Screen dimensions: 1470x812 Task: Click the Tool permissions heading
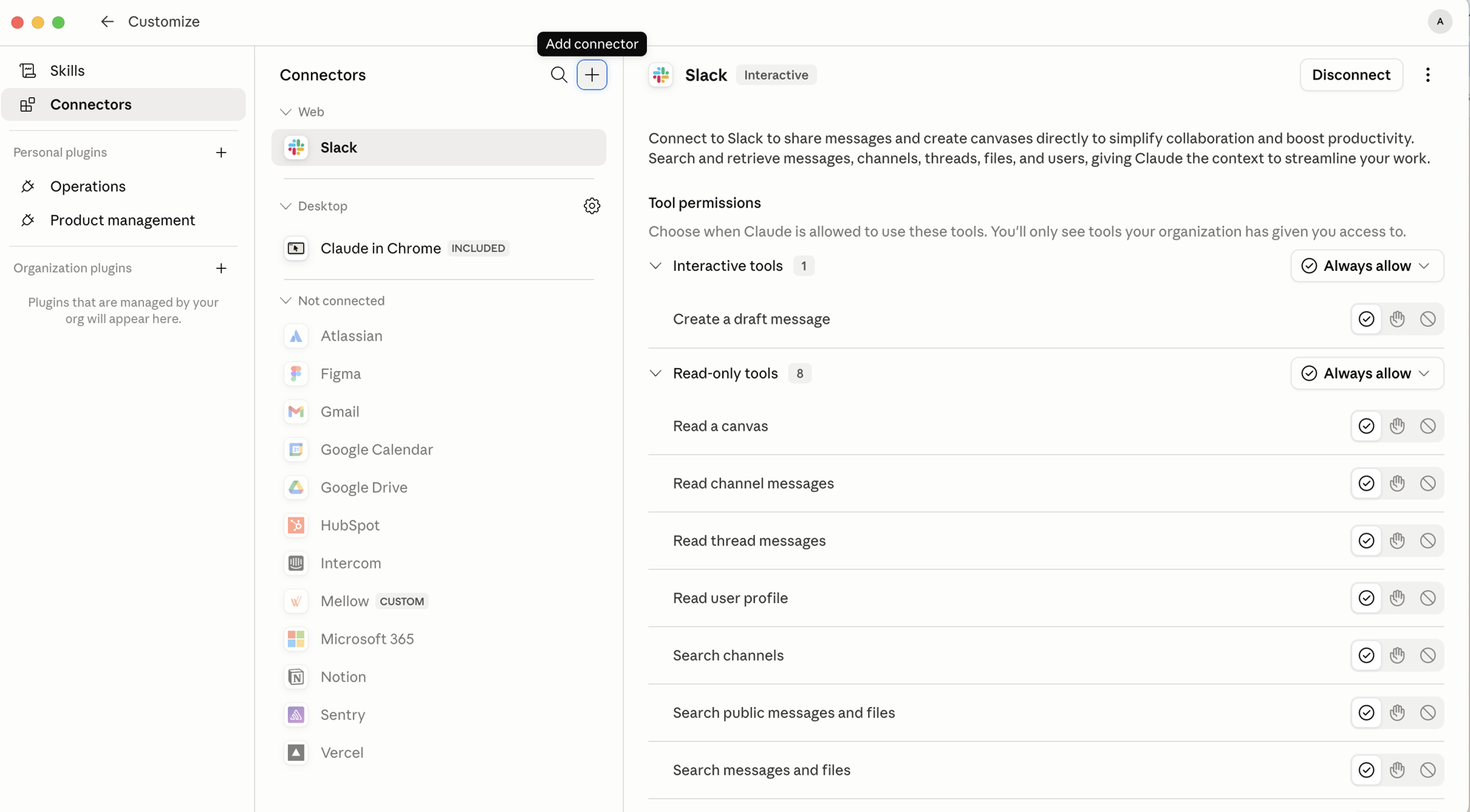[704, 203]
